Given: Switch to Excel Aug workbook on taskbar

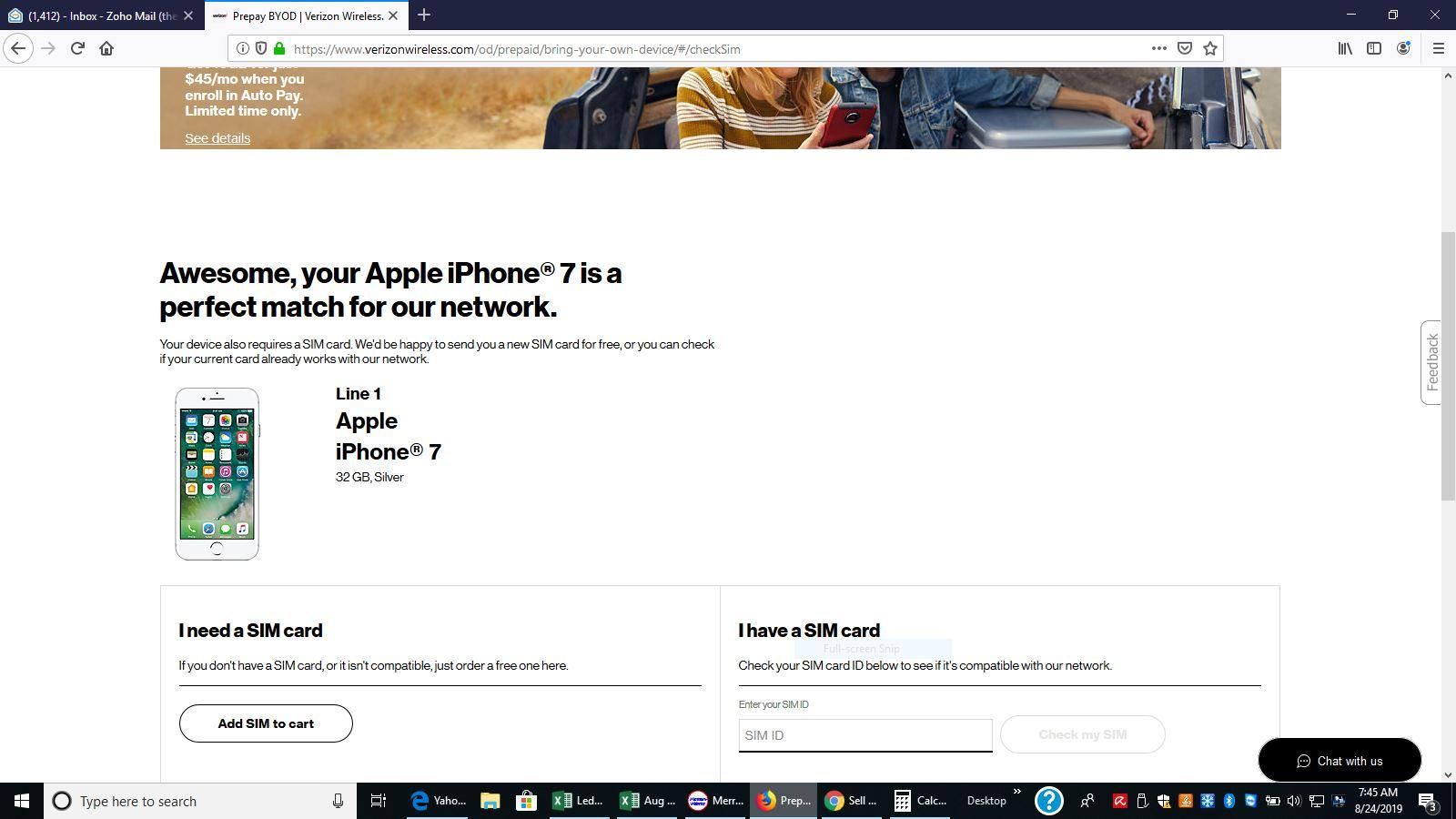Looking at the screenshot, I should click(647, 801).
